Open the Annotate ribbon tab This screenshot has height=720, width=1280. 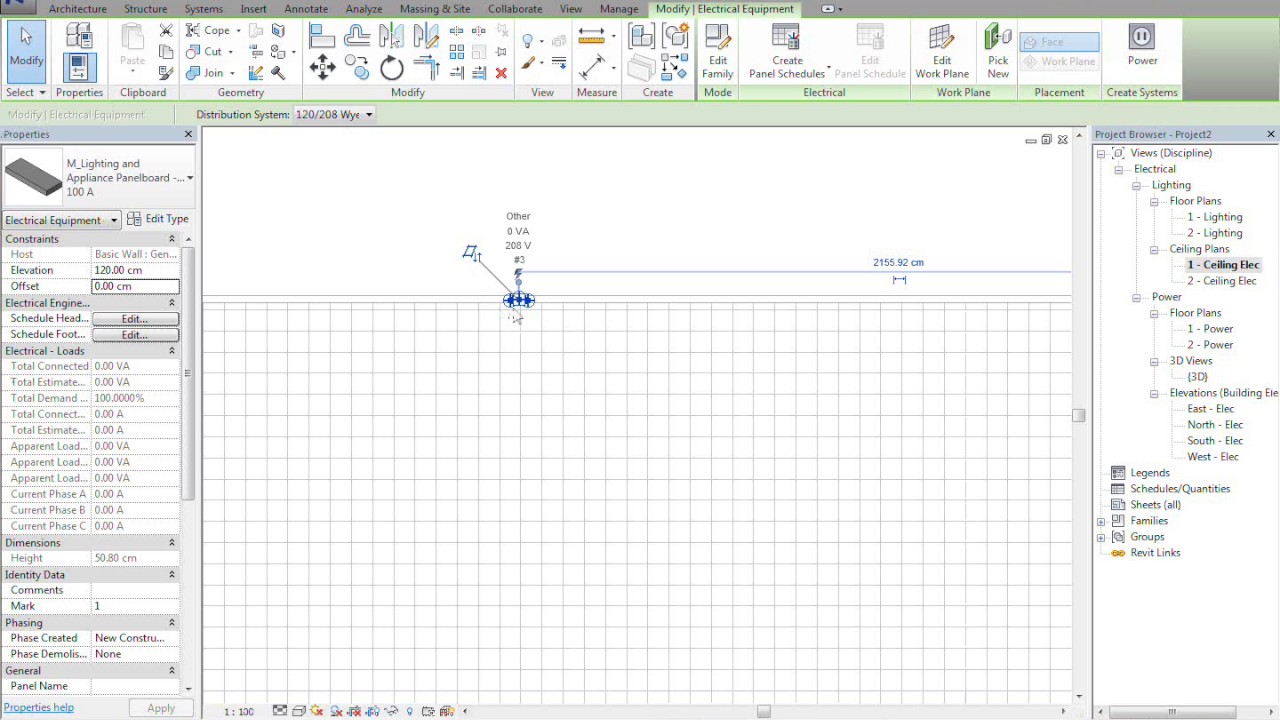[x=306, y=9]
